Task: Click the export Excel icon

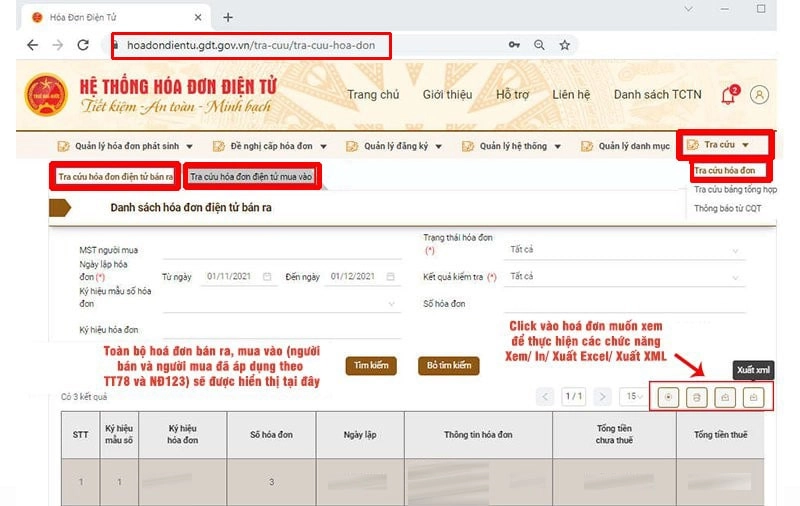Action: coord(725,397)
